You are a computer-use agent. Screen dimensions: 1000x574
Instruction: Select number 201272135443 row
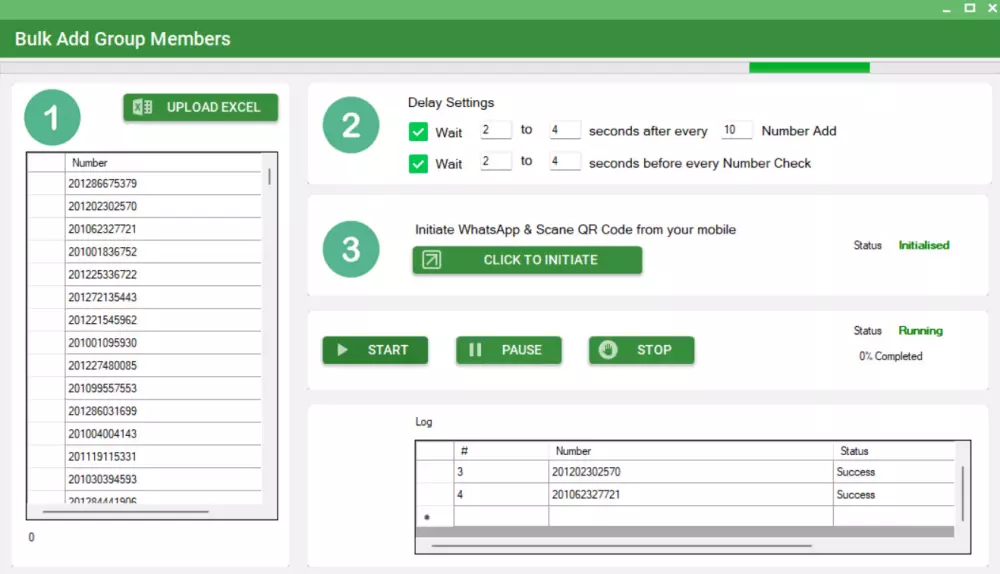pos(163,297)
